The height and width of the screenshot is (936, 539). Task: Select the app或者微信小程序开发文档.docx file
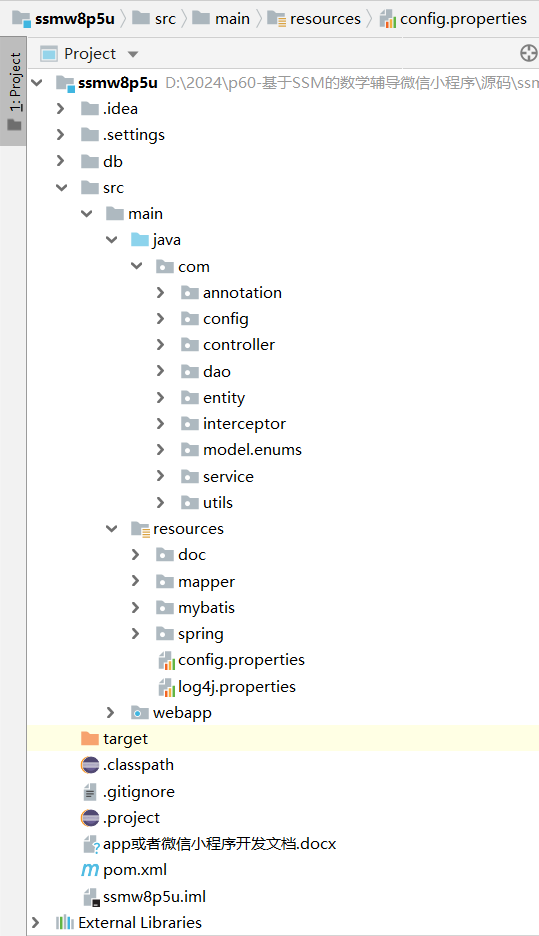pyautogui.click(x=210, y=843)
